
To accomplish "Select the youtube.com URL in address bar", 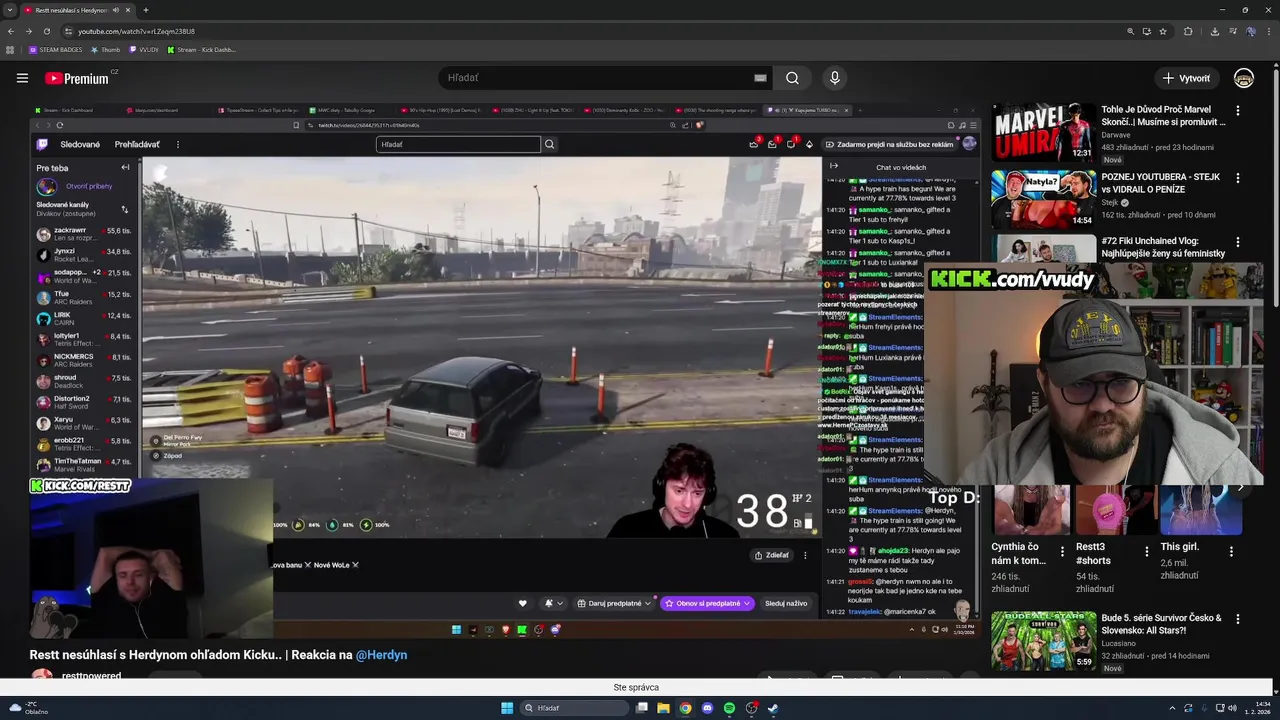I will [136, 31].
